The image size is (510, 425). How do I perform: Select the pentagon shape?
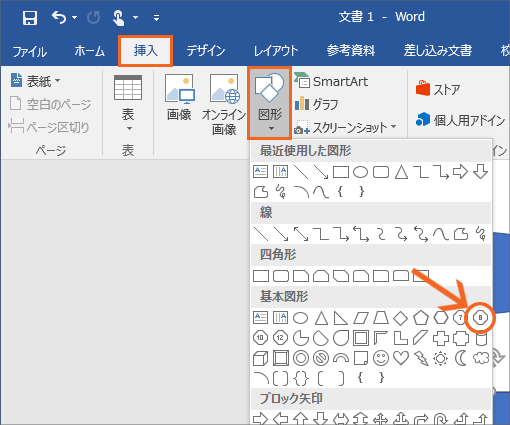click(421, 318)
